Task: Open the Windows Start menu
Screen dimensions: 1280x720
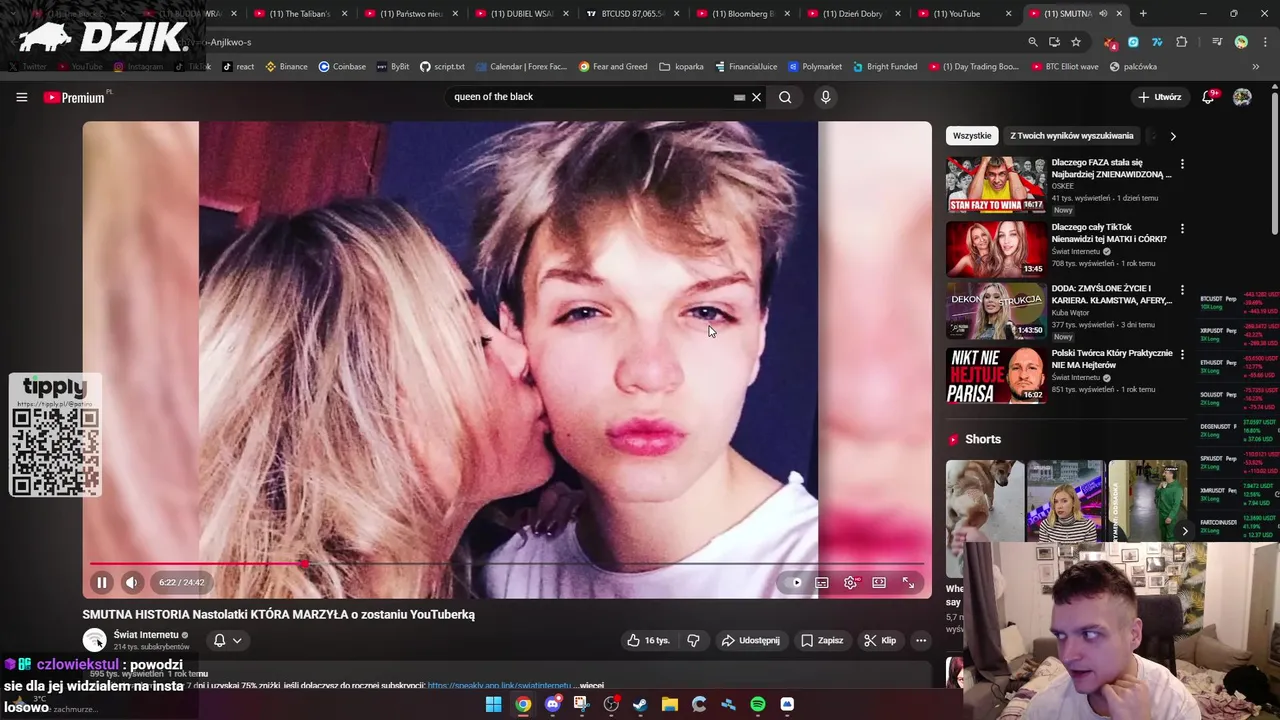Action: (x=493, y=704)
